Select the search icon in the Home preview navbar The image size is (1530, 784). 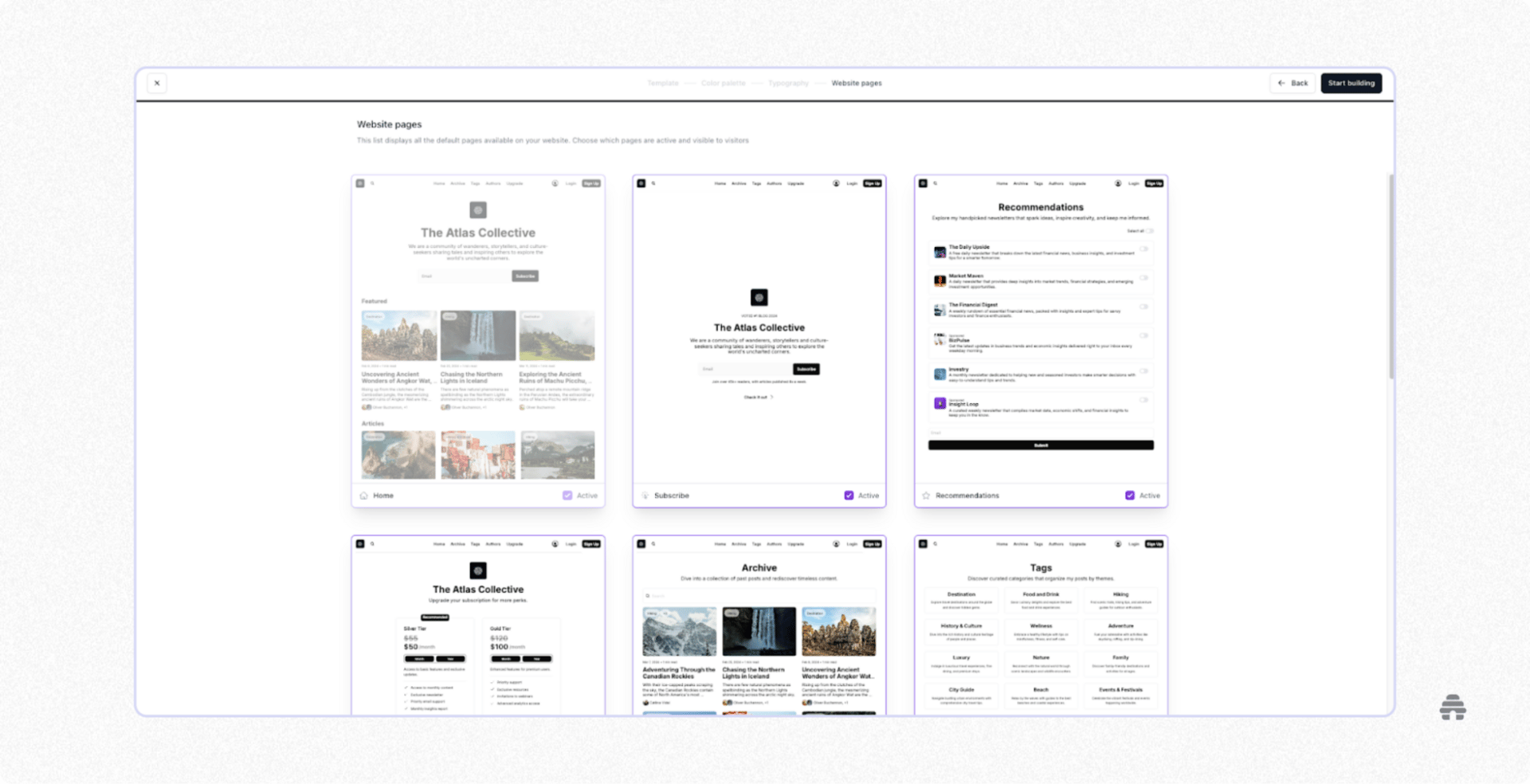click(x=372, y=183)
